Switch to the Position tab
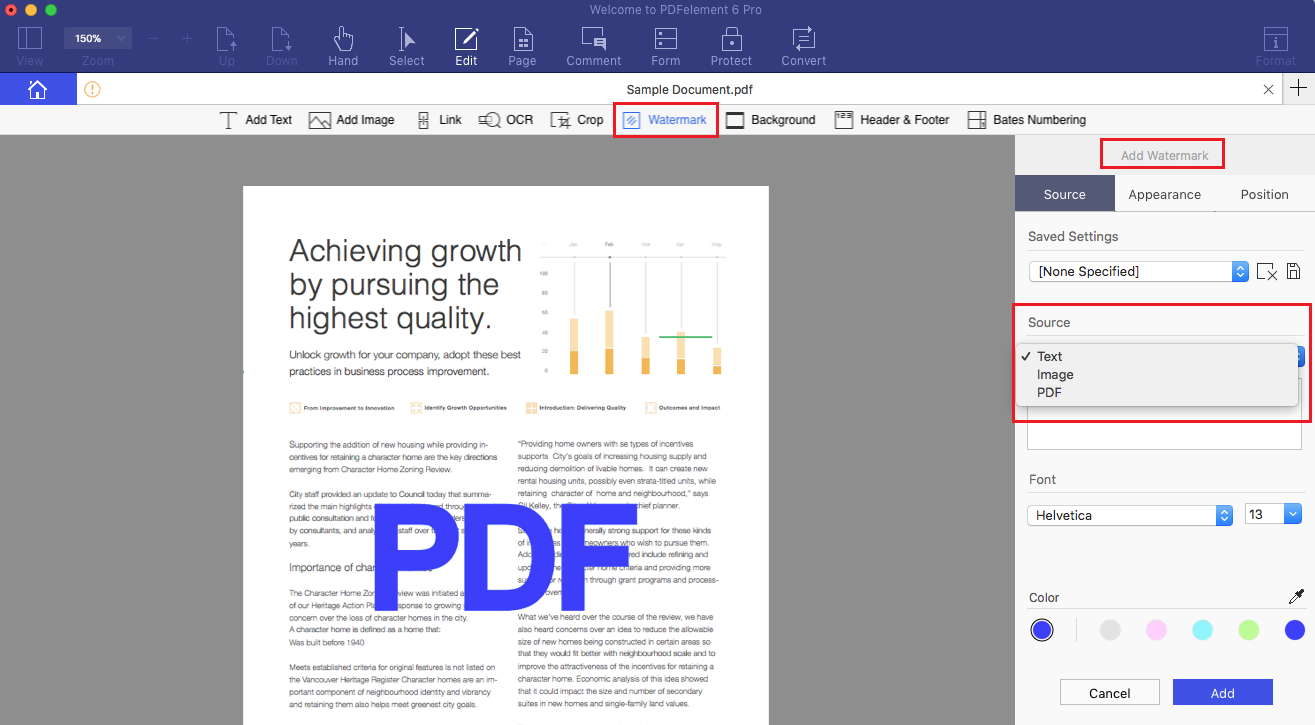Viewport: 1315px width, 725px height. 1263,193
